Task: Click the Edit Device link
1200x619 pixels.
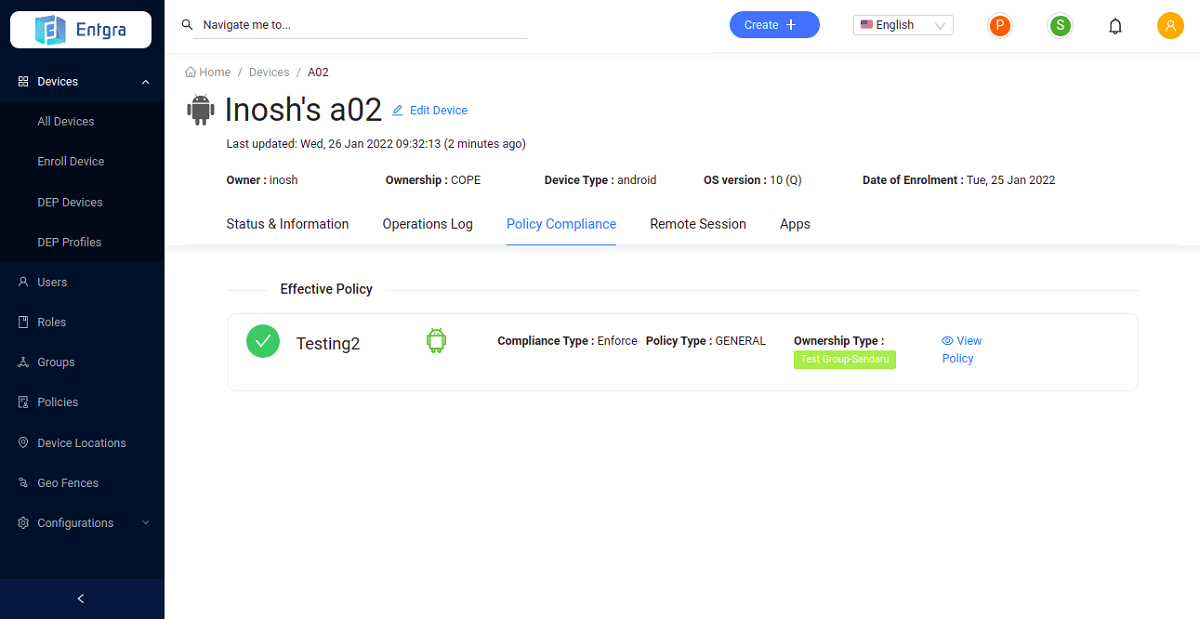Action: tap(437, 110)
